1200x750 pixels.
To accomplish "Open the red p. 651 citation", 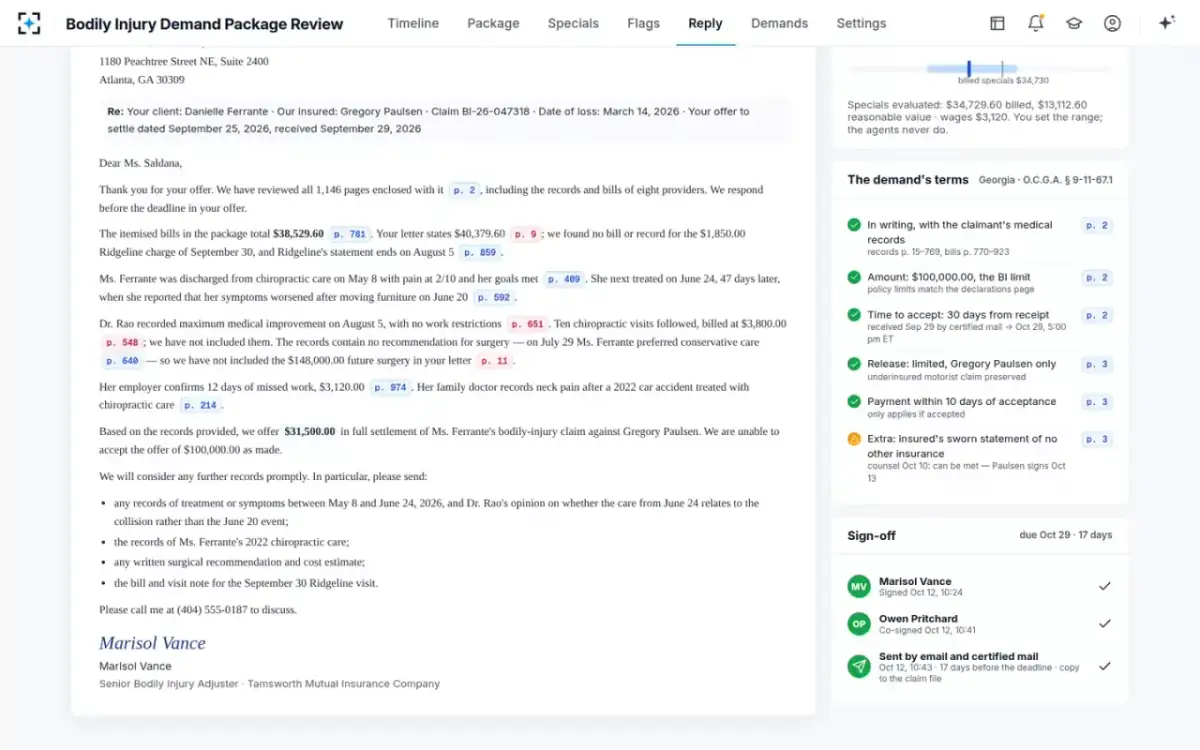I will 528,324.
